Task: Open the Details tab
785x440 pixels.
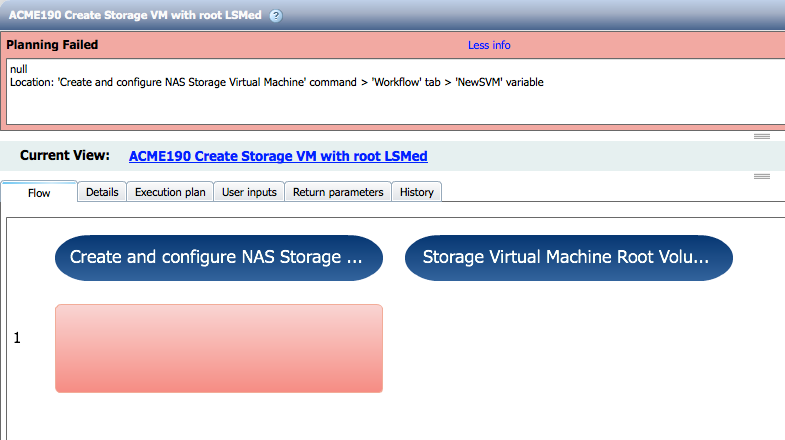Action: click(x=102, y=192)
